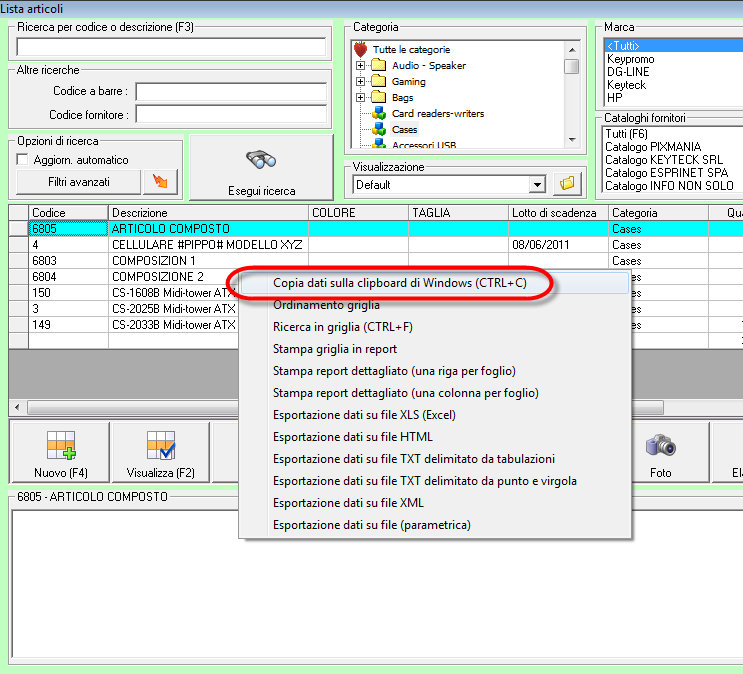Click the grid horizontal scroll left arrow
This screenshot has width=743, height=674.
tap(18, 407)
